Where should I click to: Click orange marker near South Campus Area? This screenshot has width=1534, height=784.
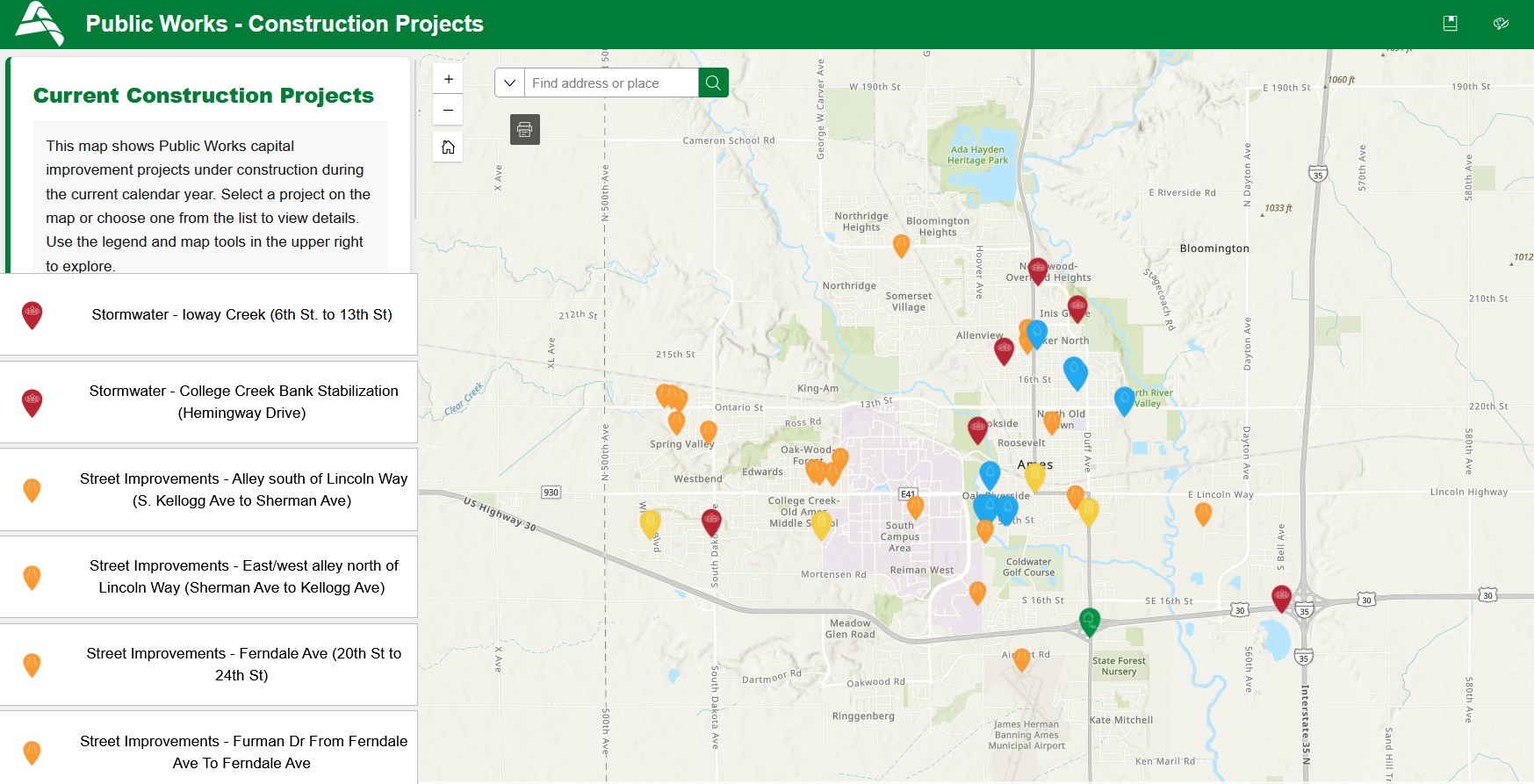tap(915, 507)
